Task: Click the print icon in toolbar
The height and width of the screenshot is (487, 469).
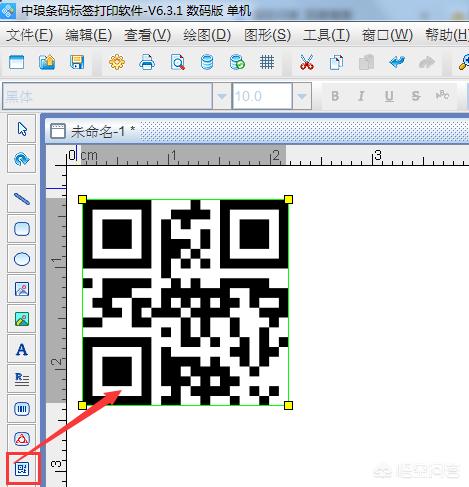Action: coord(147,62)
